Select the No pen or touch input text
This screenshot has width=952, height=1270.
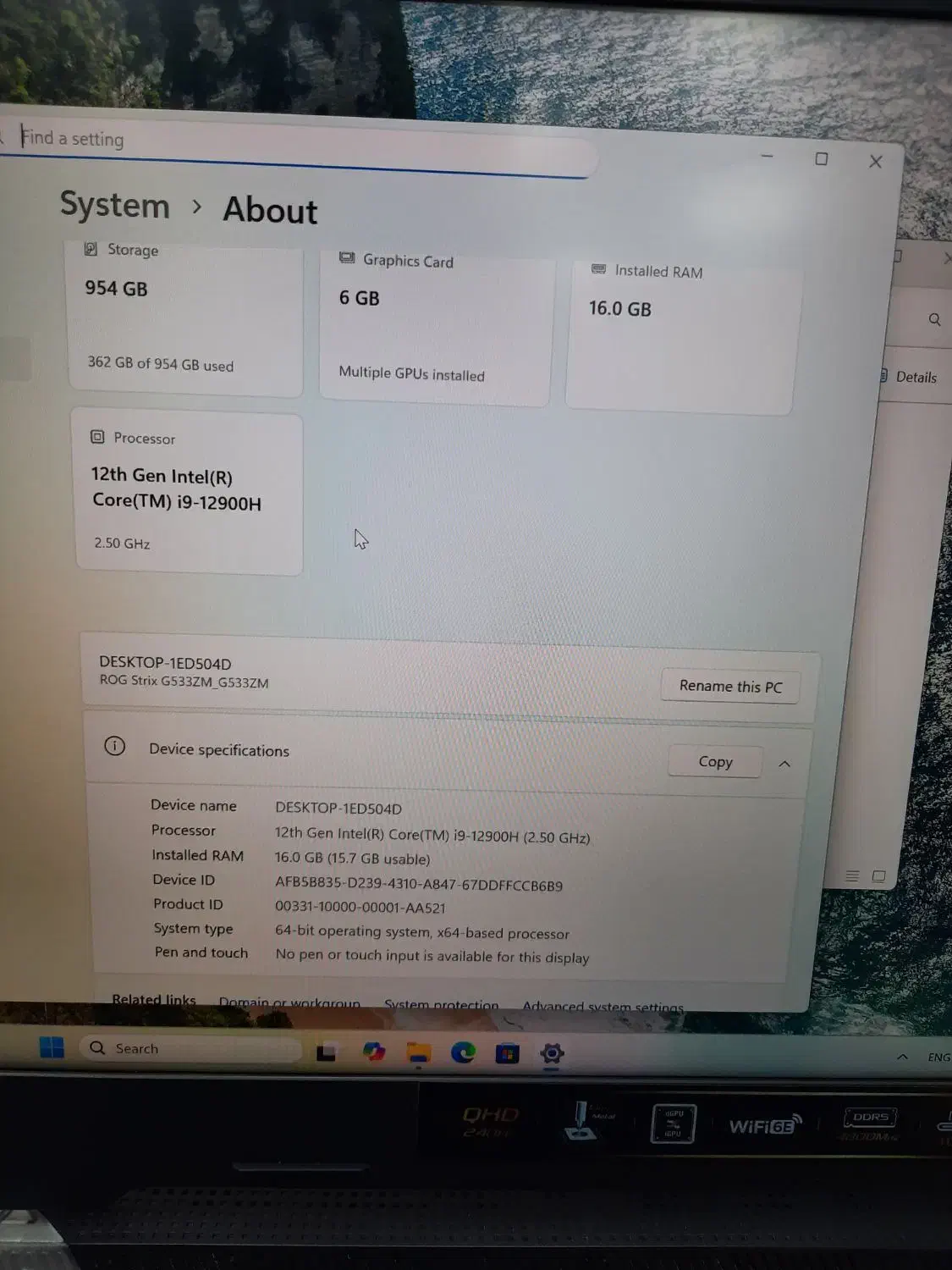point(432,956)
